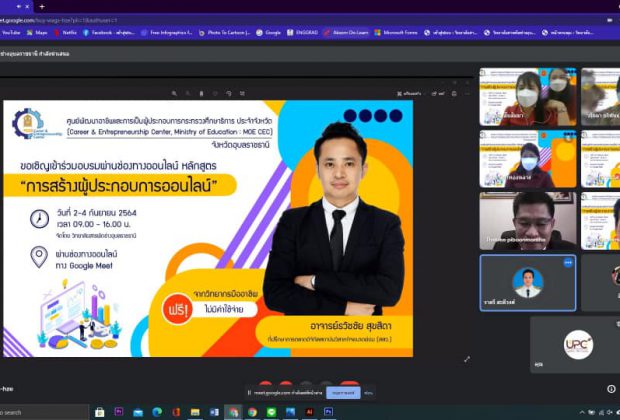Open the YouTube bookmark
This screenshot has height=420, width=620.
[x=12, y=32]
